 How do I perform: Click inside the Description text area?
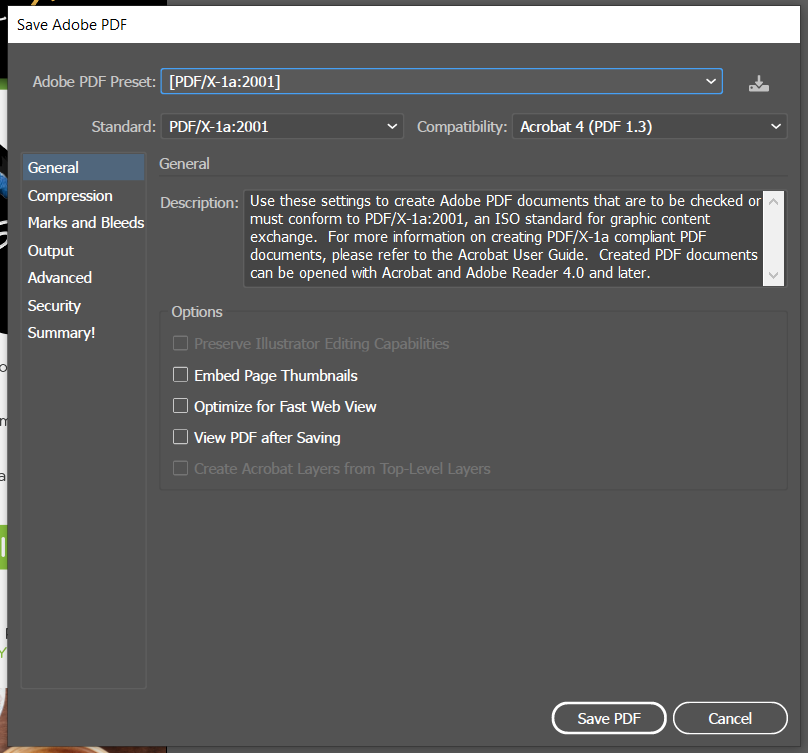500,238
